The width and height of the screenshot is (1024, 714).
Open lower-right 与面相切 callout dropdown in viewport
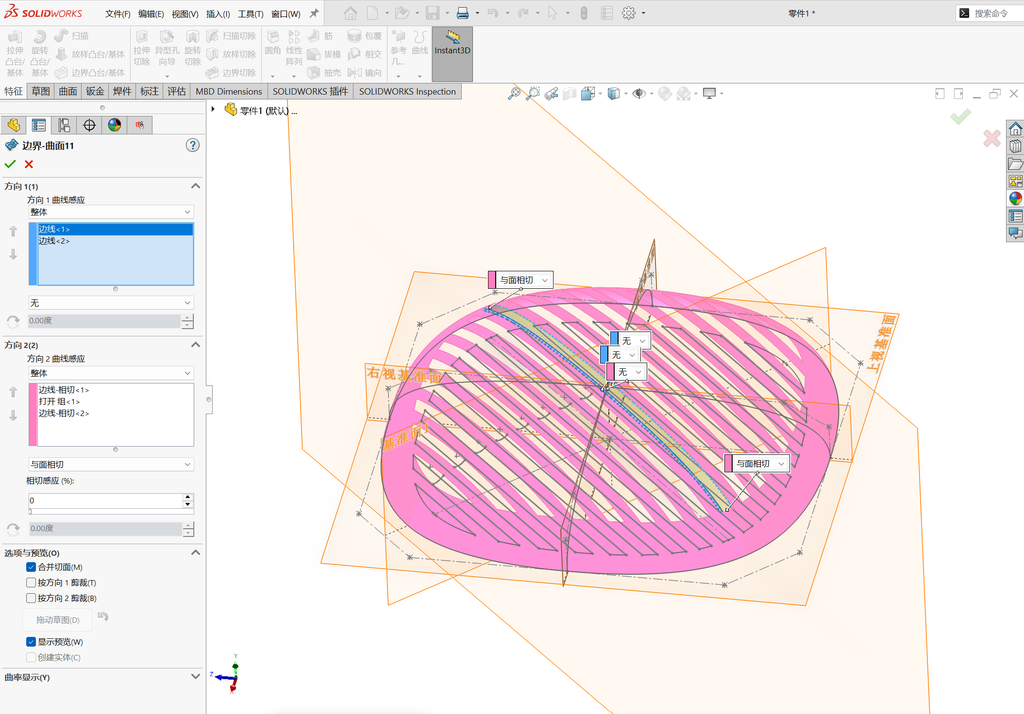781,463
